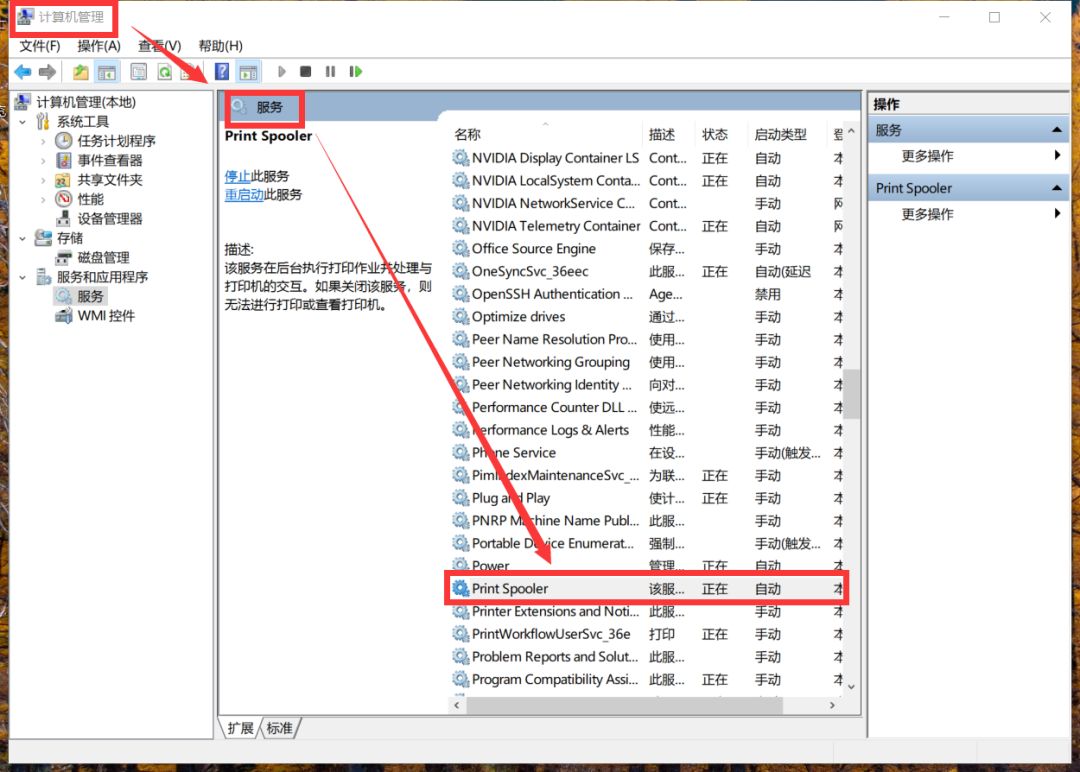The height and width of the screenshot is (772, 1080).
Task: Click Start Service play icon
Action: [x=281, y=72]
